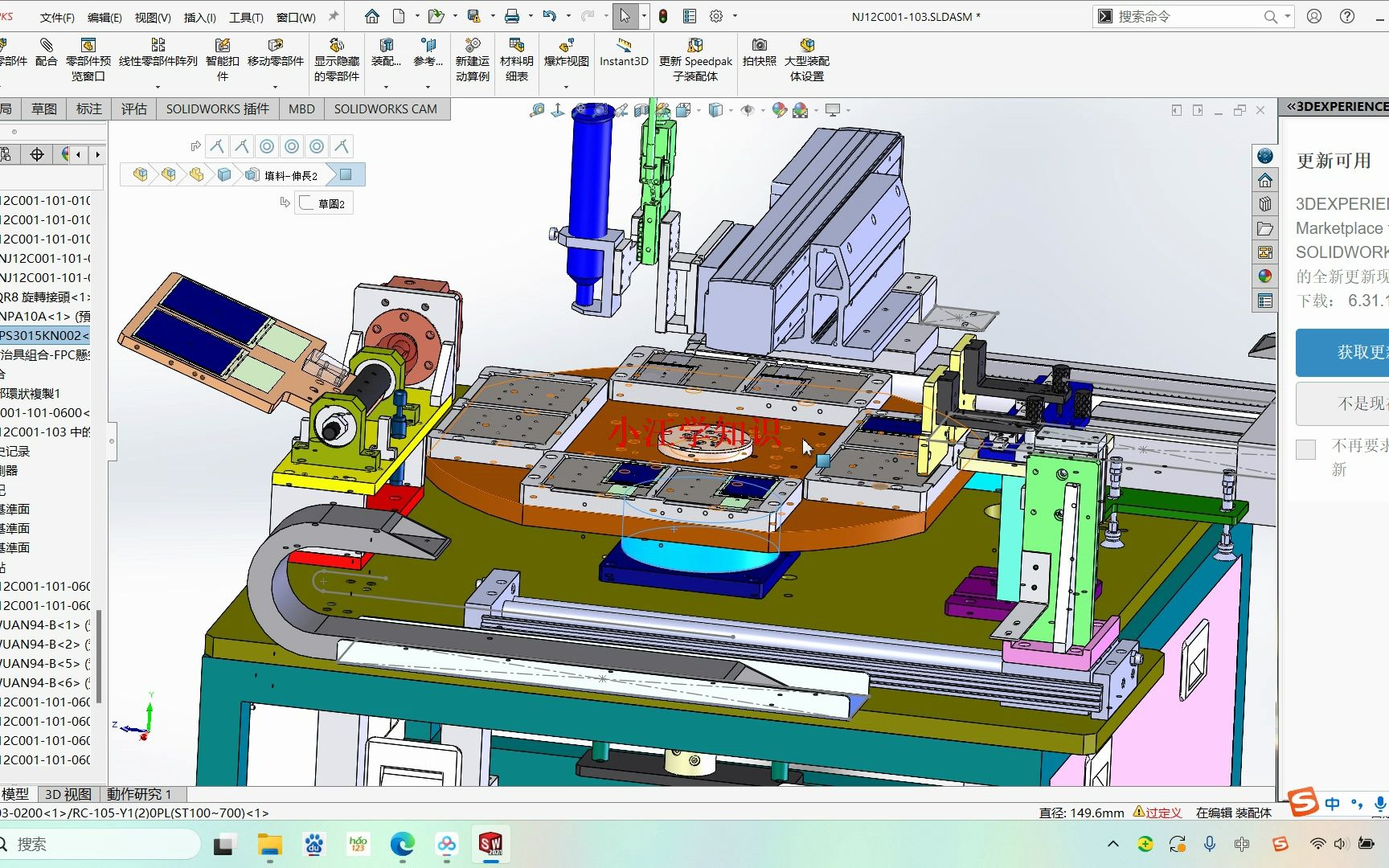This screenshot has width=1389, height=868.
Task: Collapse the 3DEXPERIENCE panel header arrows
Action: pyautogui.click(x=1291, y=106)
